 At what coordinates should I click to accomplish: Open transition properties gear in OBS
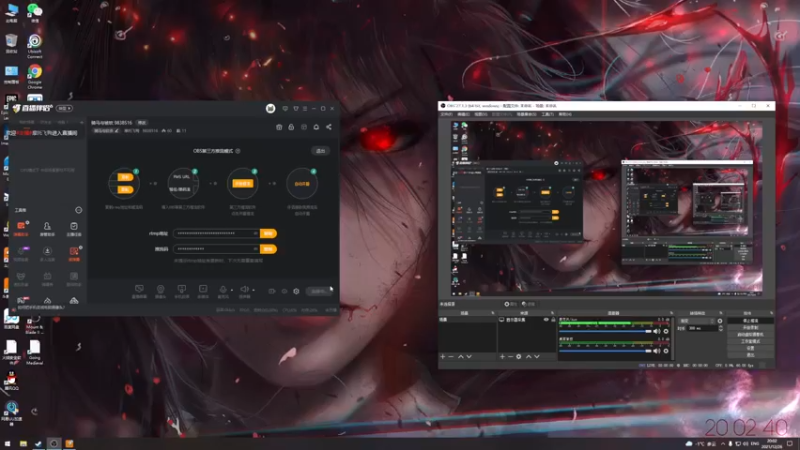(x=720, y=321)
